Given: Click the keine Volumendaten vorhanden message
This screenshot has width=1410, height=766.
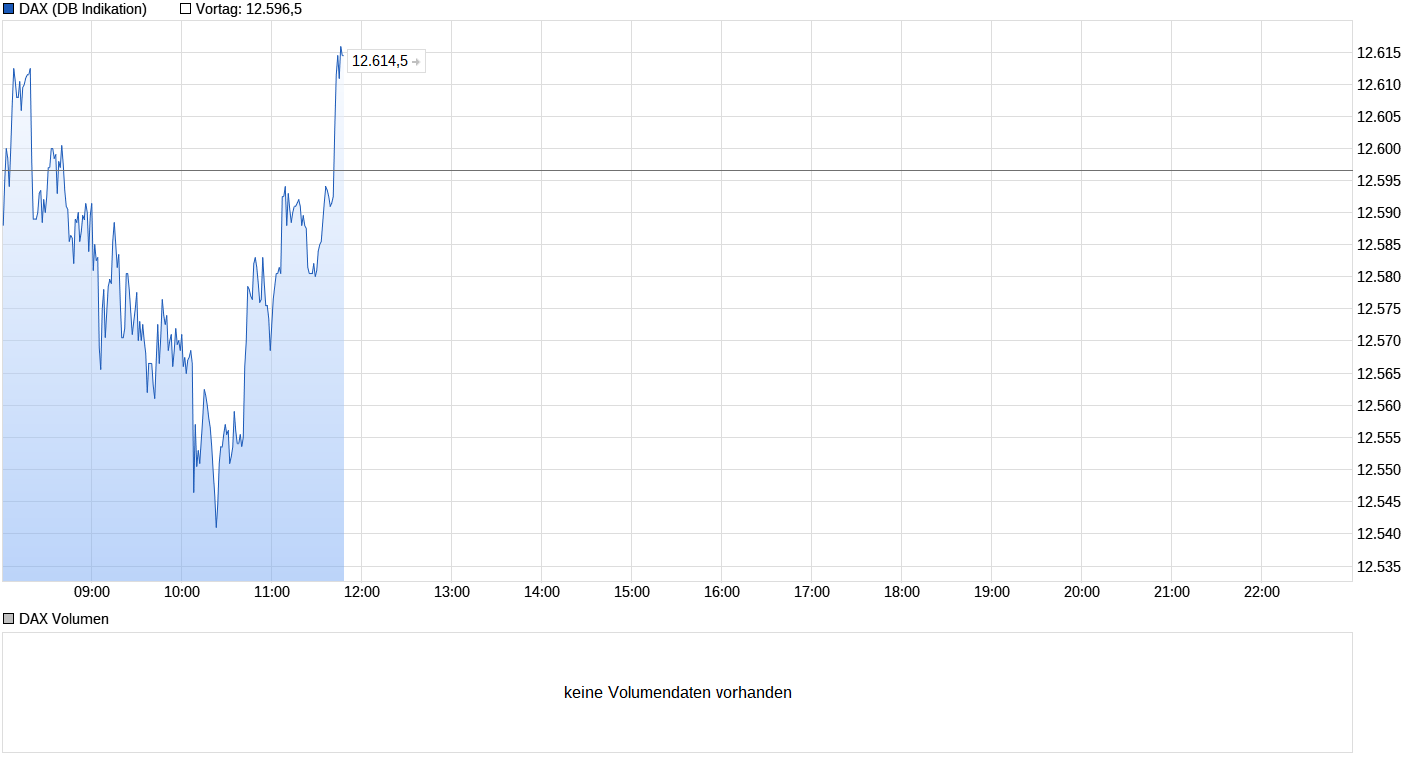Looking at the screenshot, I should 679,692.
